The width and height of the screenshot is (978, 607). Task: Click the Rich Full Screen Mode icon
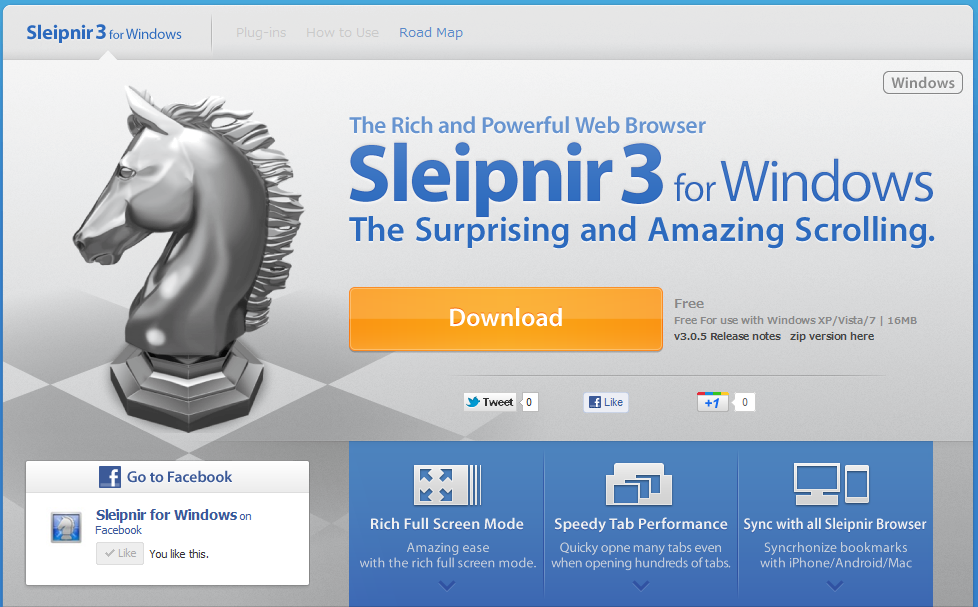pyautogui.click(x=447, y=485)
